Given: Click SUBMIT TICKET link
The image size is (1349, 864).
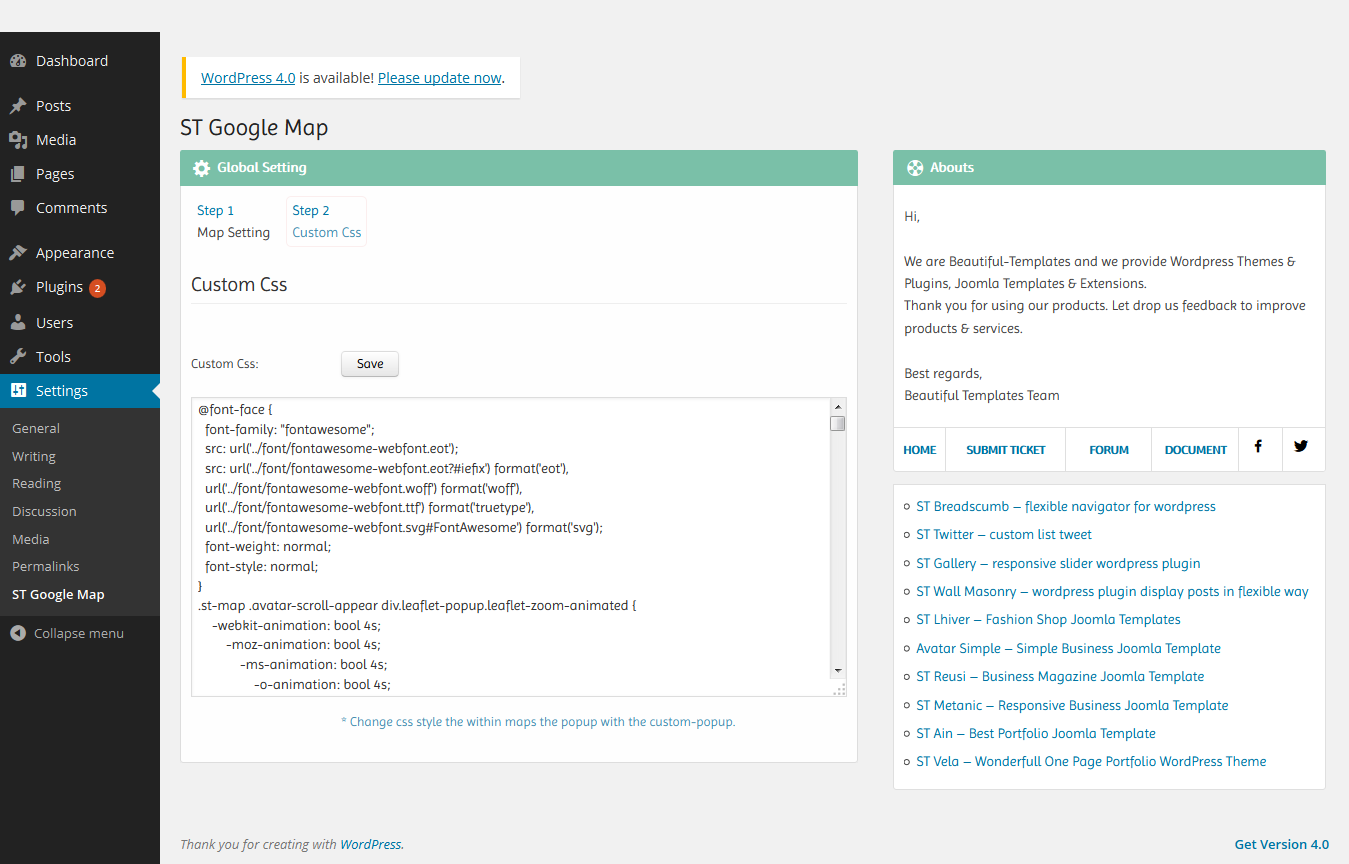Looking at the screenshot, I should pyautogui.click(x=1006, y=450).
